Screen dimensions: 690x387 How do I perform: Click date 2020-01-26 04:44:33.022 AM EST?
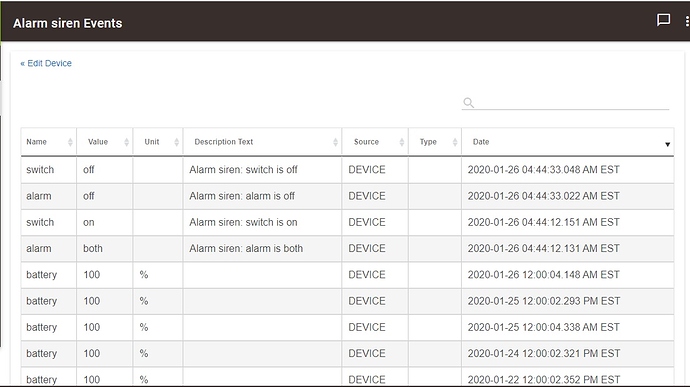pos(543,196)
